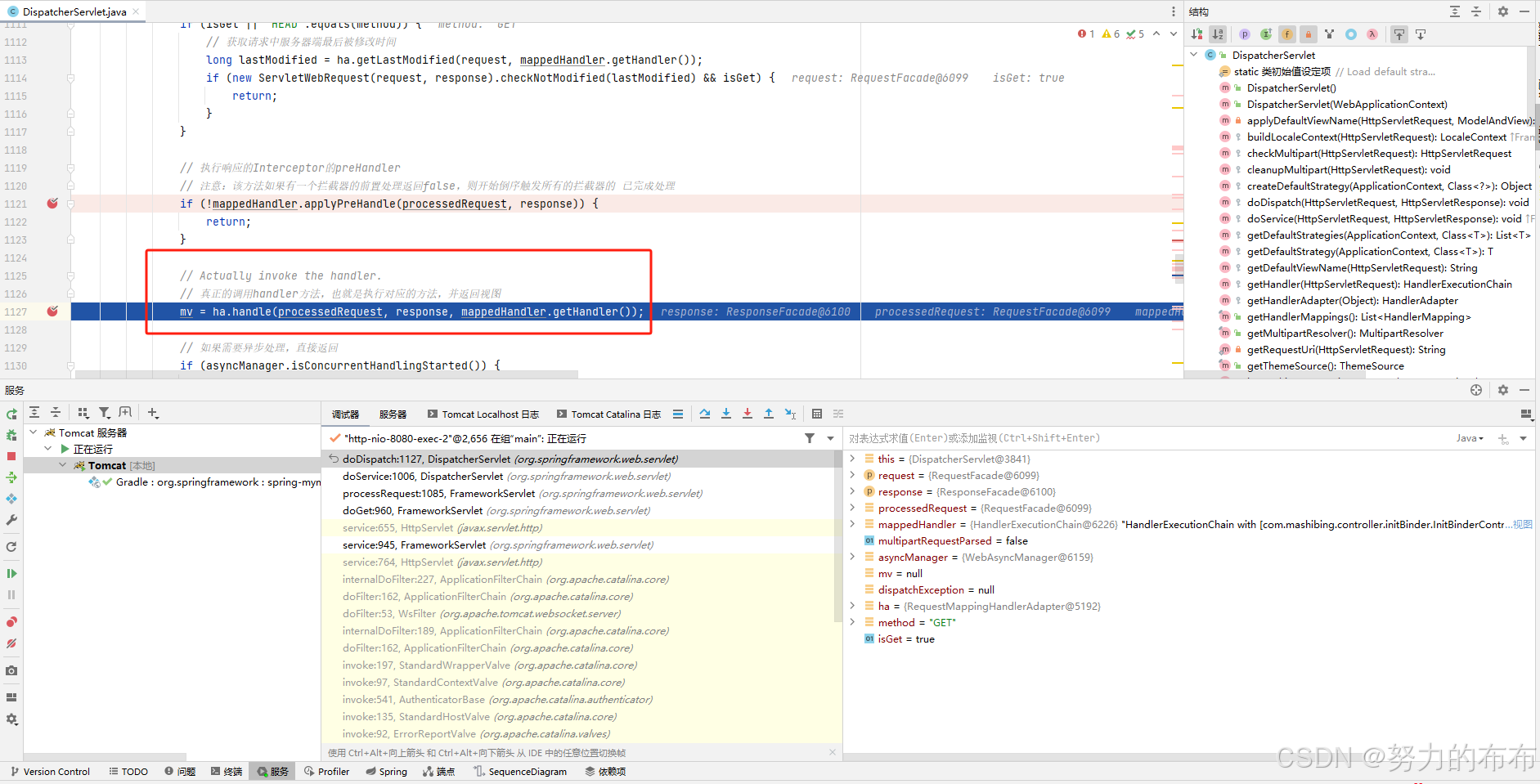
Task: Click Step Into debugger icon
Action: click(726, 414)
